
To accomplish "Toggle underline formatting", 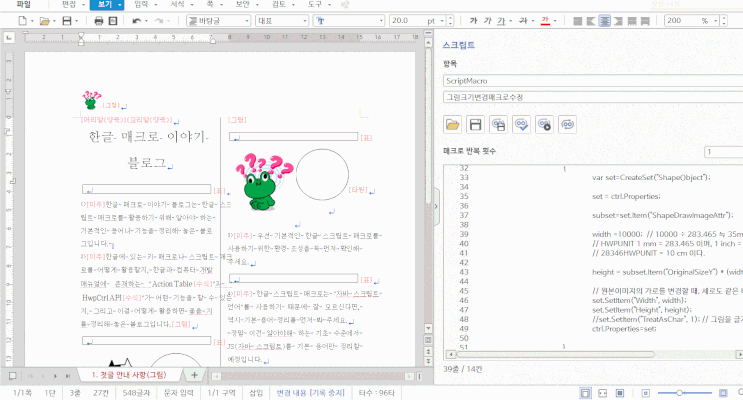I will [501, 21].
